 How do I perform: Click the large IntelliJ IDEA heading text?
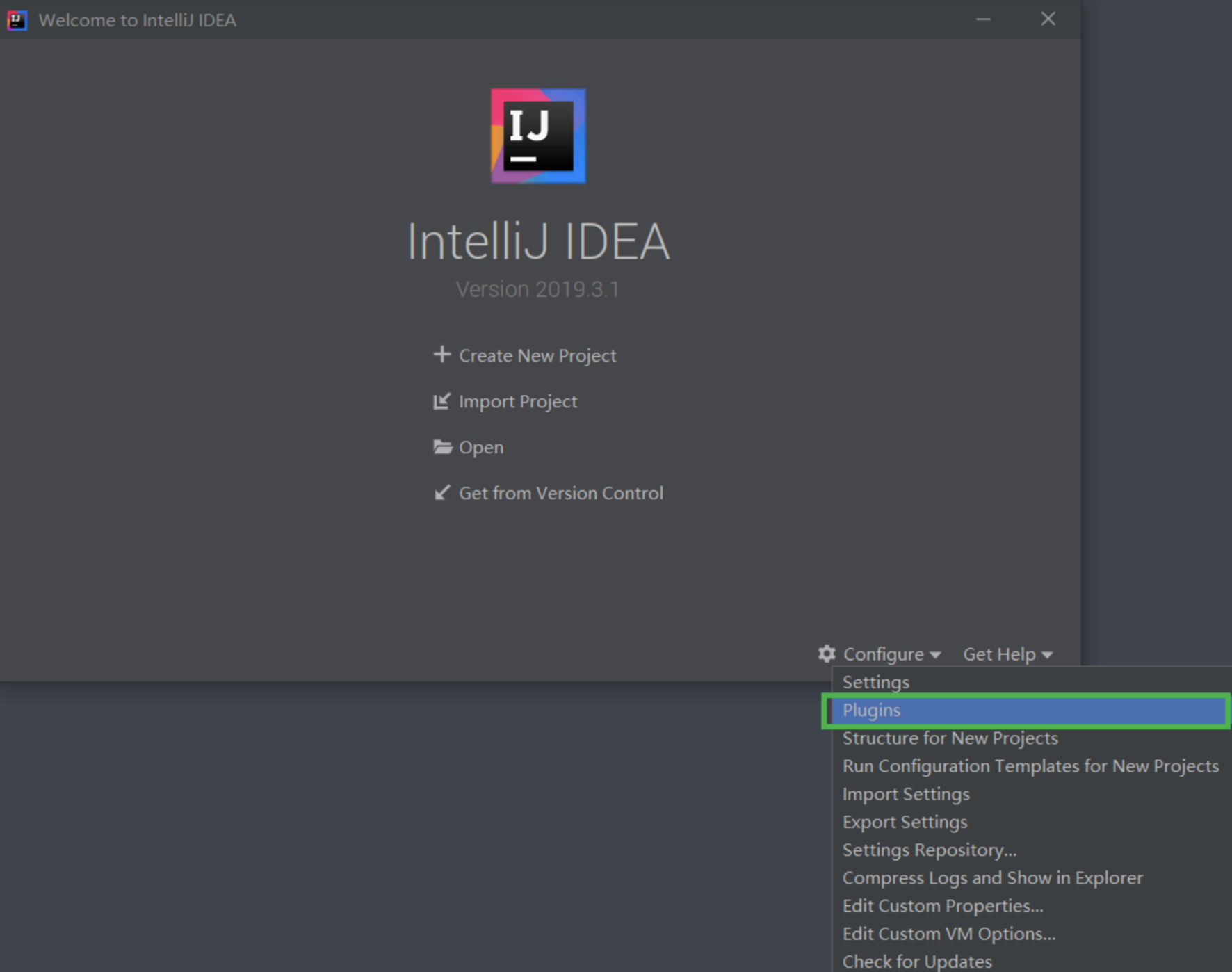point(538,242)
